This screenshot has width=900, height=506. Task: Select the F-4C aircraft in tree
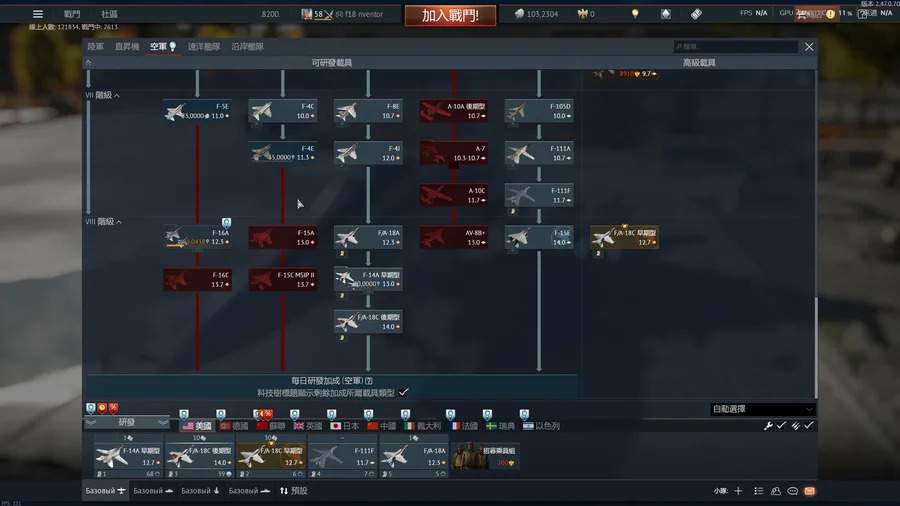point(282,111)
